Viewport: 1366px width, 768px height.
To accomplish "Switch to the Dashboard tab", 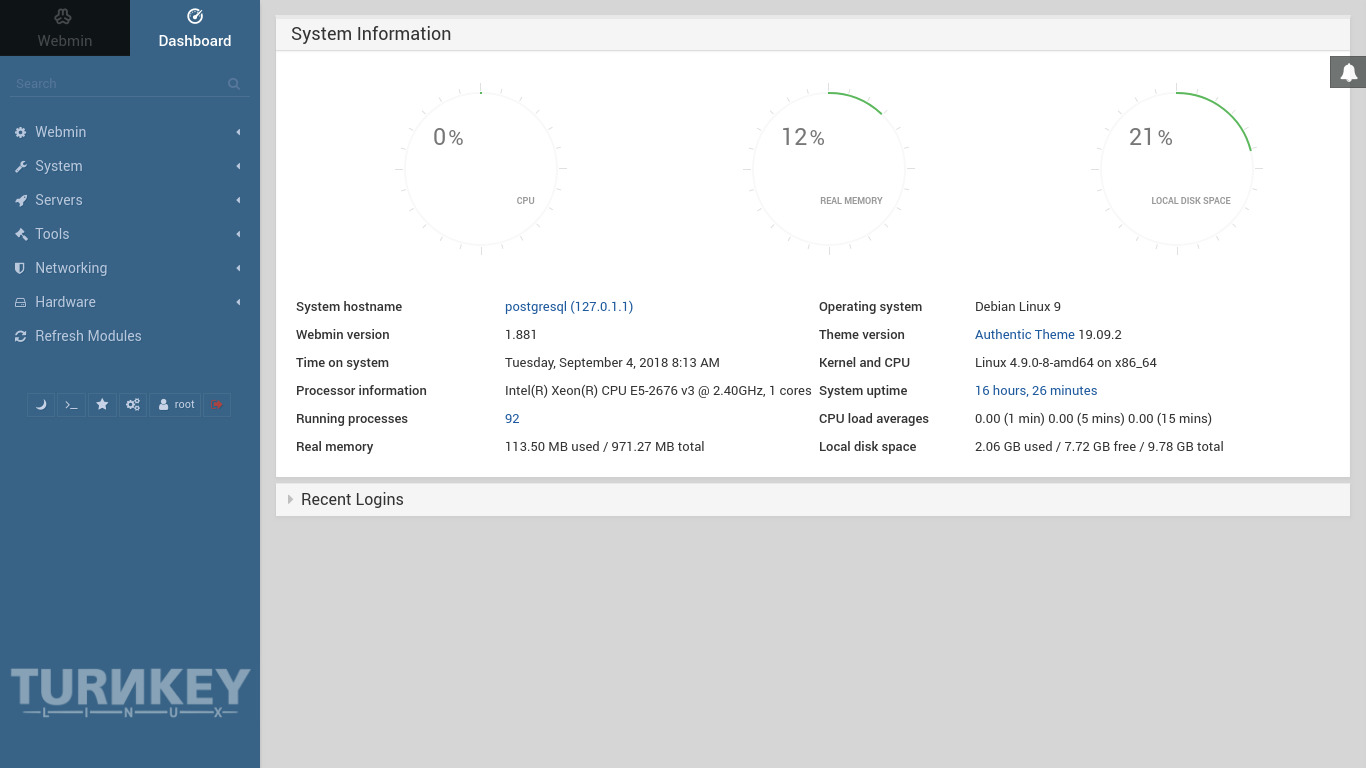I will (195, 28).
